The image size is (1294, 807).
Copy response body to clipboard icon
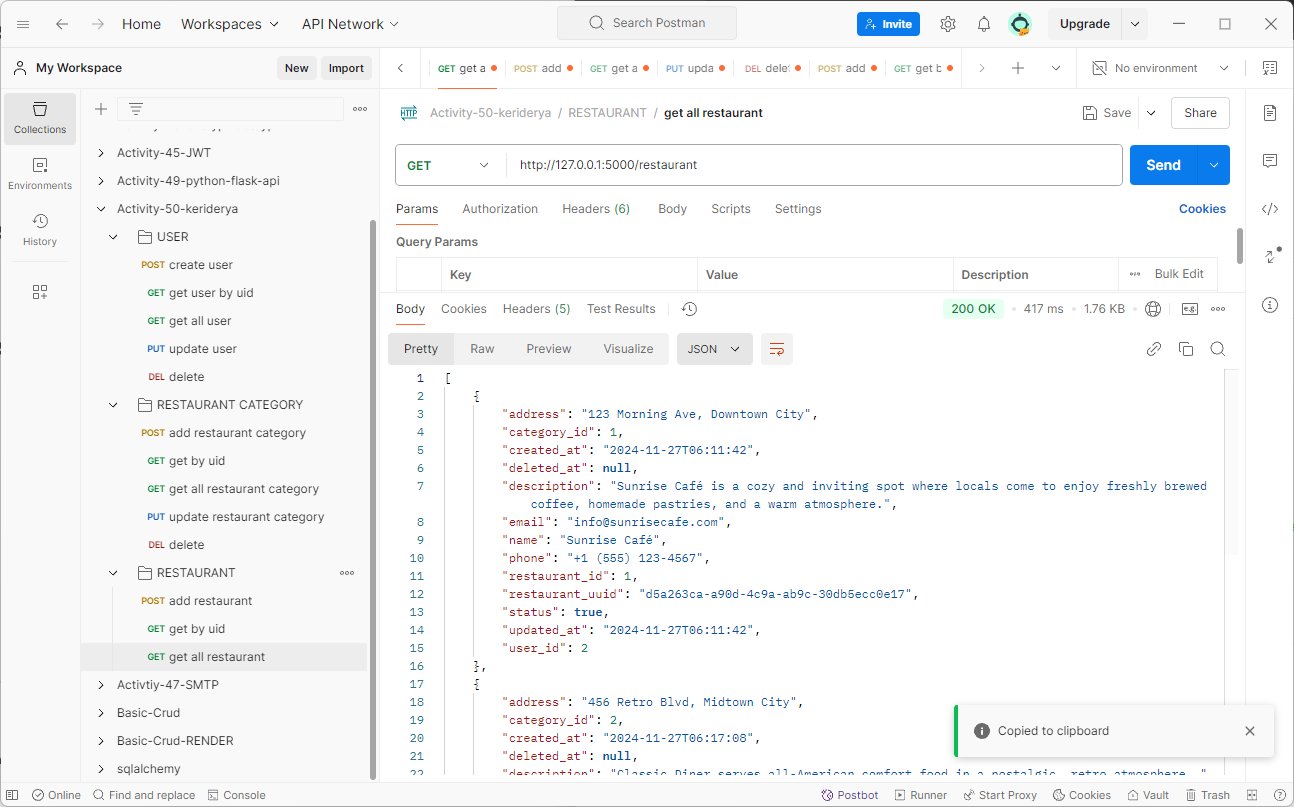coord(1186,349)
